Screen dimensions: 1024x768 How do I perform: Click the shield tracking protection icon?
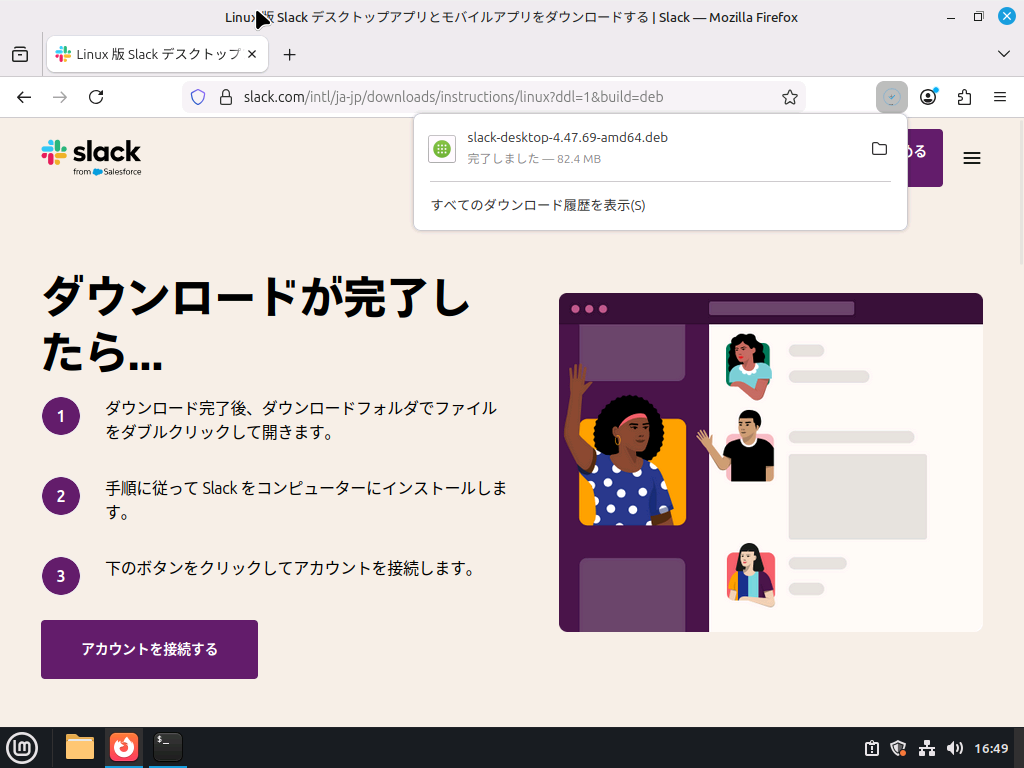pos(198,97)
